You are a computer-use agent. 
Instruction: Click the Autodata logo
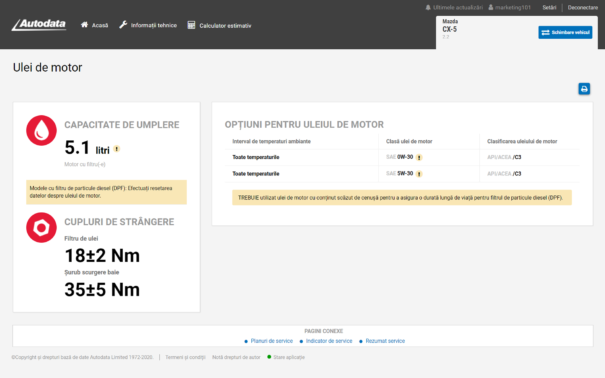point(39,25)
